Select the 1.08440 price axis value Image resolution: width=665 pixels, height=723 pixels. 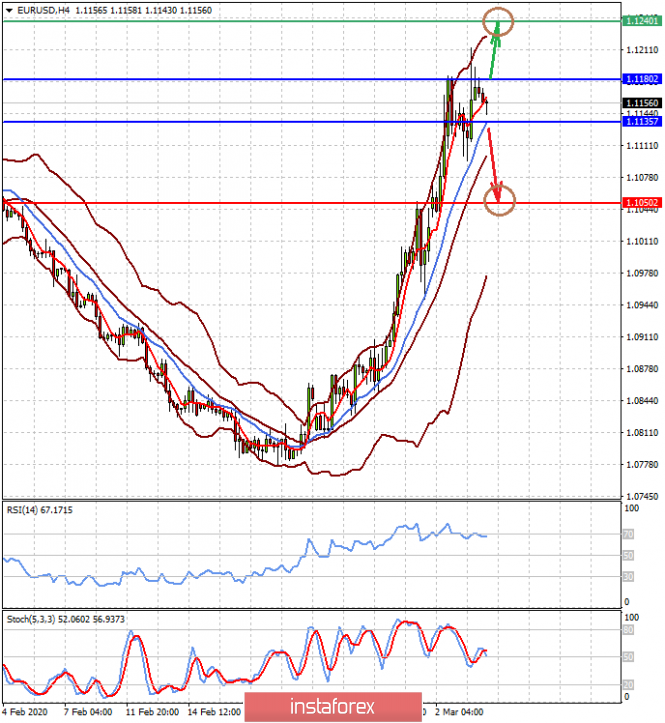(642, 401)
